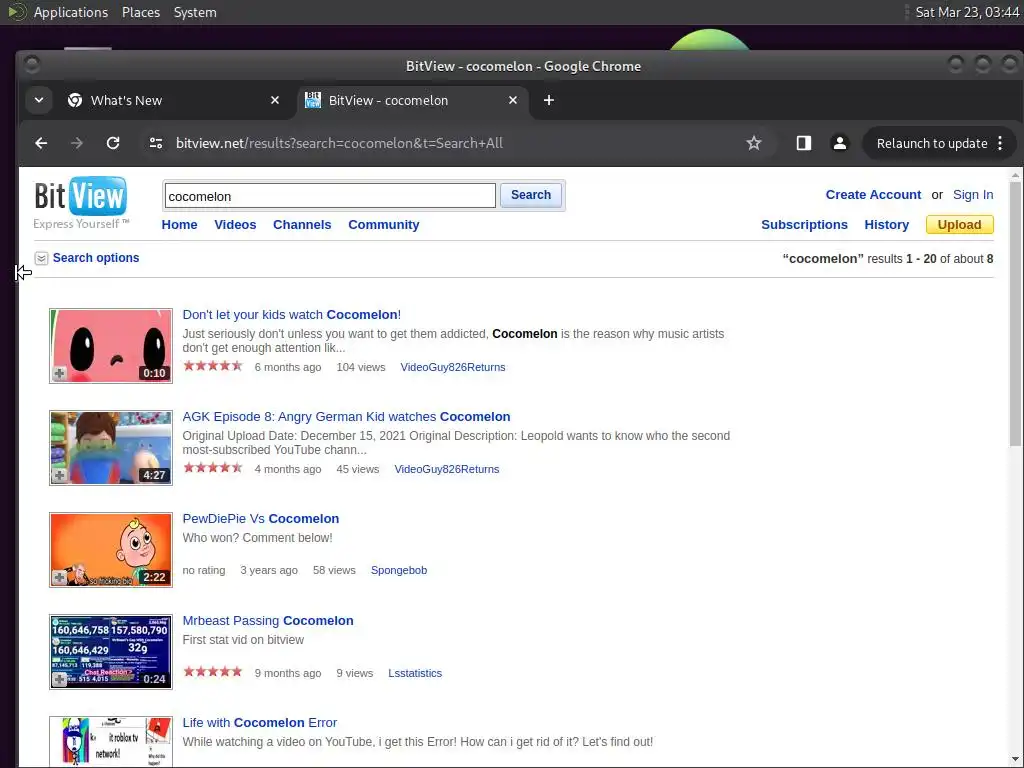Click the PewDiePie Vs Cocomelon thumbnail
The width and height of the screenshot is (1024, 768).
coord(111,550)
